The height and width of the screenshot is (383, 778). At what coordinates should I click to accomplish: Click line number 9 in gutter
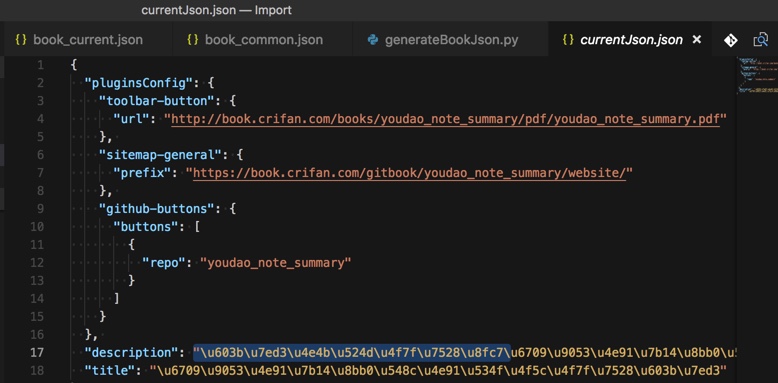click(x=40, y=208)
